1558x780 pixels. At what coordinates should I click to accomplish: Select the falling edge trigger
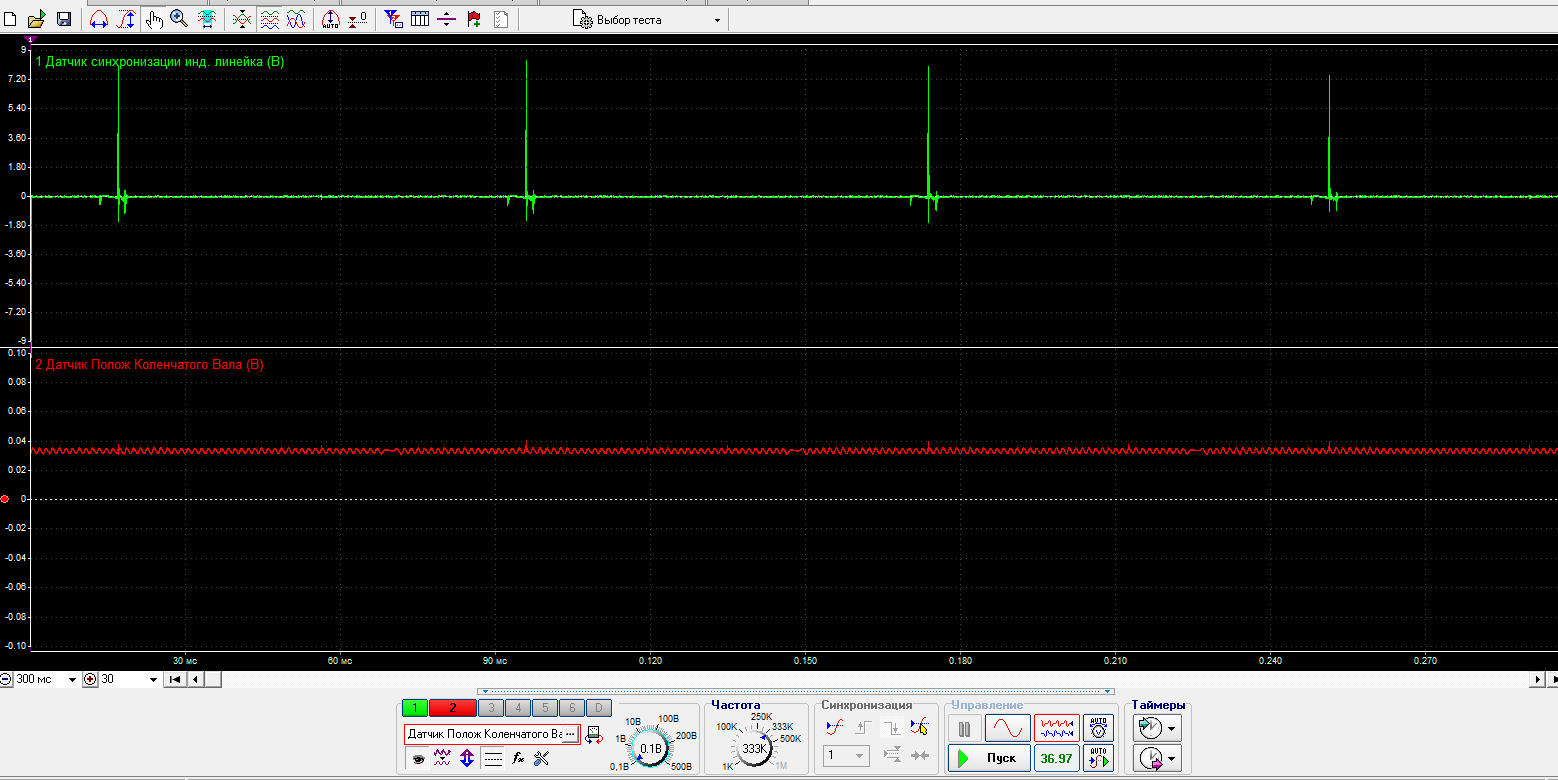(x=891, y=727)
